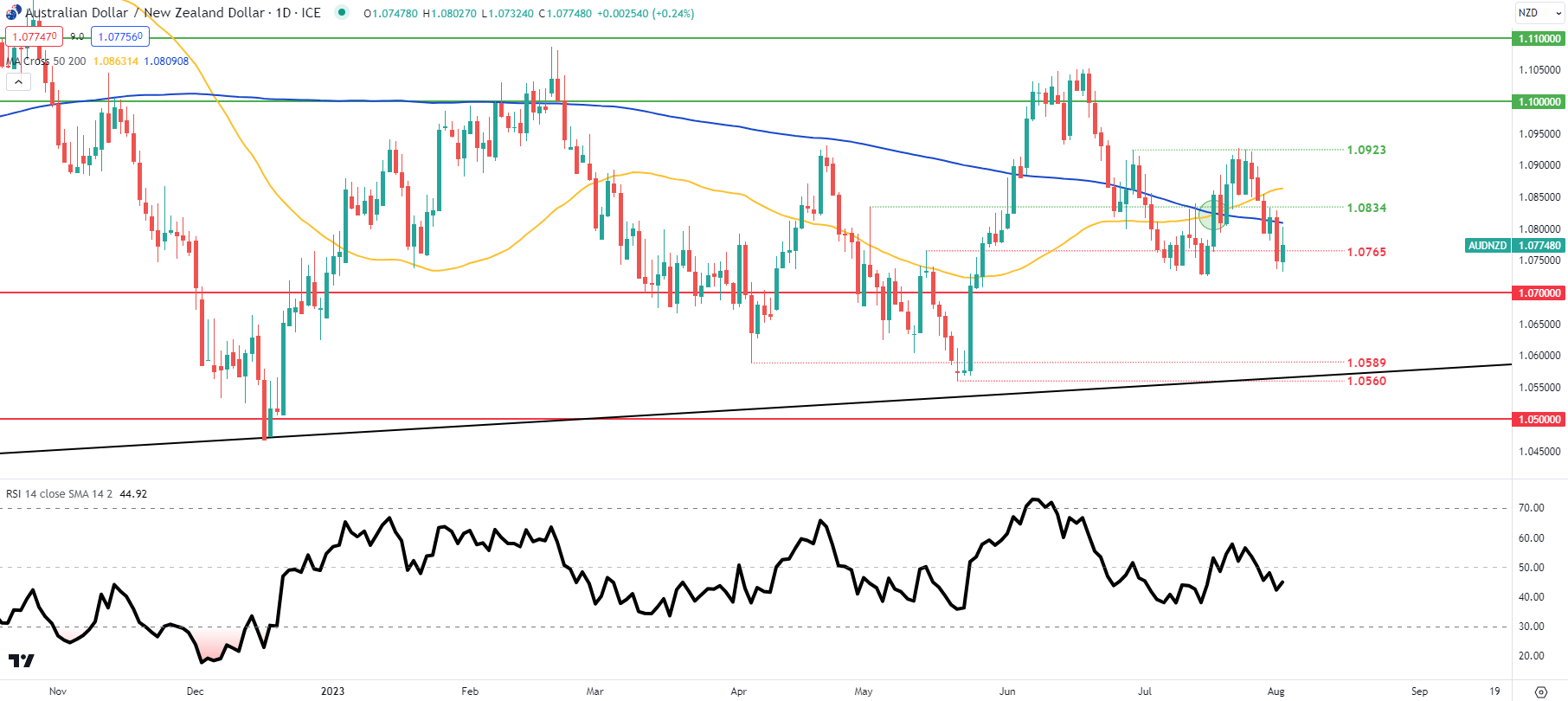The image size is (1568, 701).
Task: Click the 1.050000 red price label
Action: pos(1539,419)
